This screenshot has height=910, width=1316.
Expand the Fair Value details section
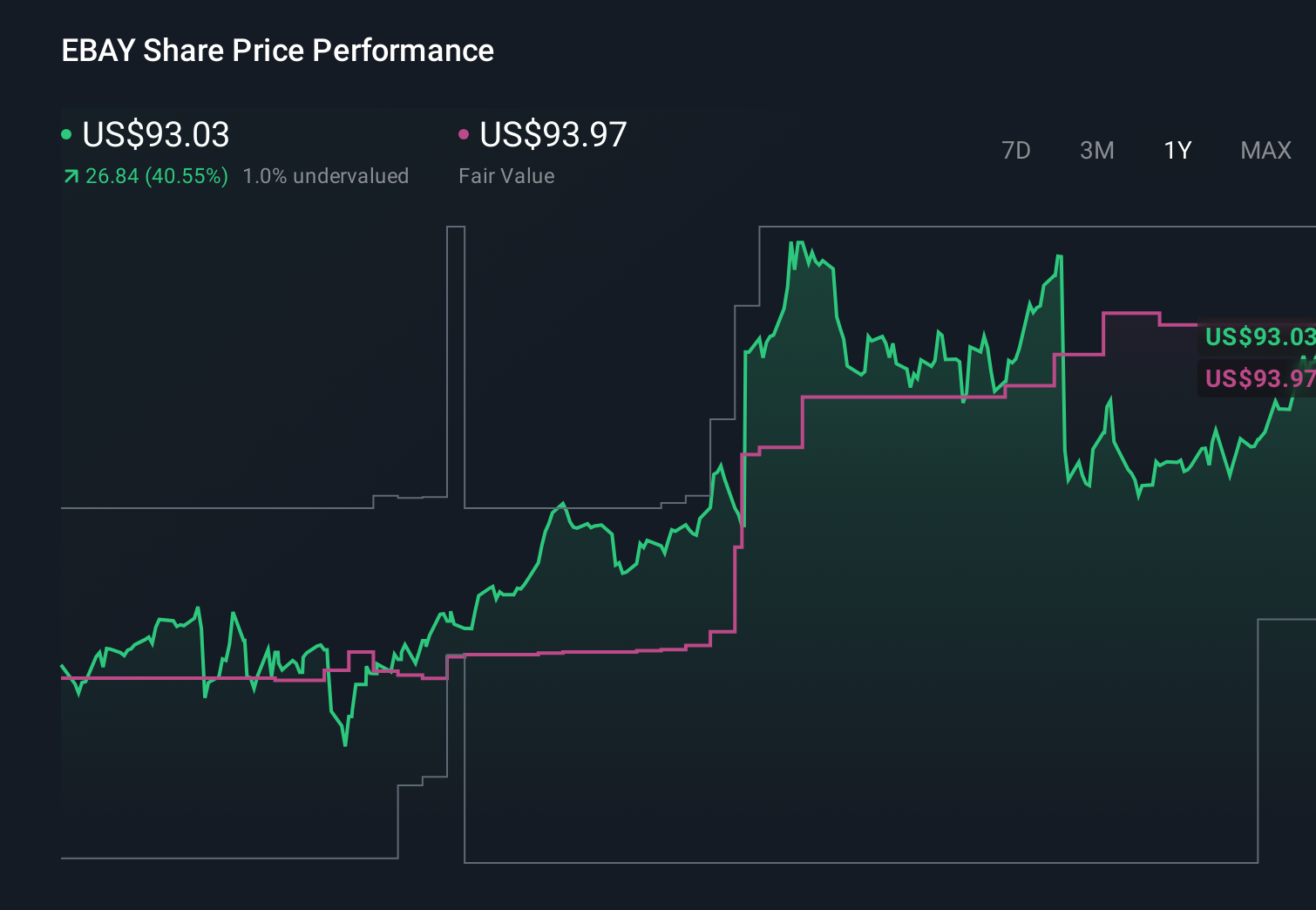coord(506,175)
